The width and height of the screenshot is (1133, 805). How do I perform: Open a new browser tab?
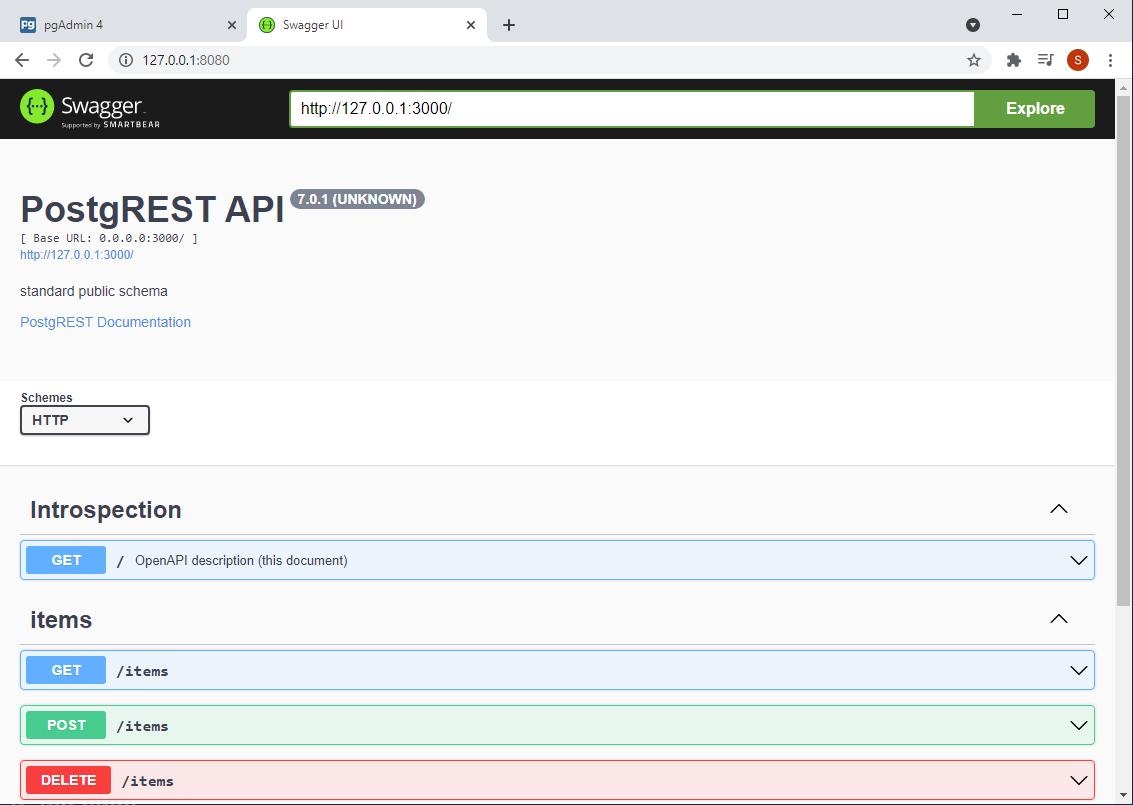point(510,23)
